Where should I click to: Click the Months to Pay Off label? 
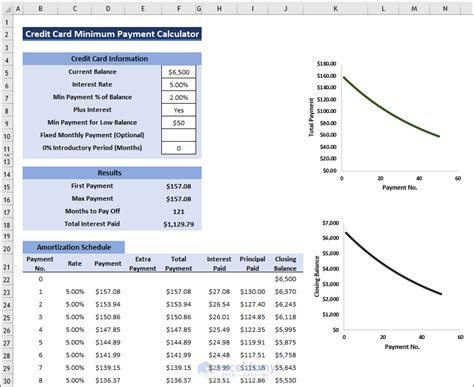pos(92,211)
